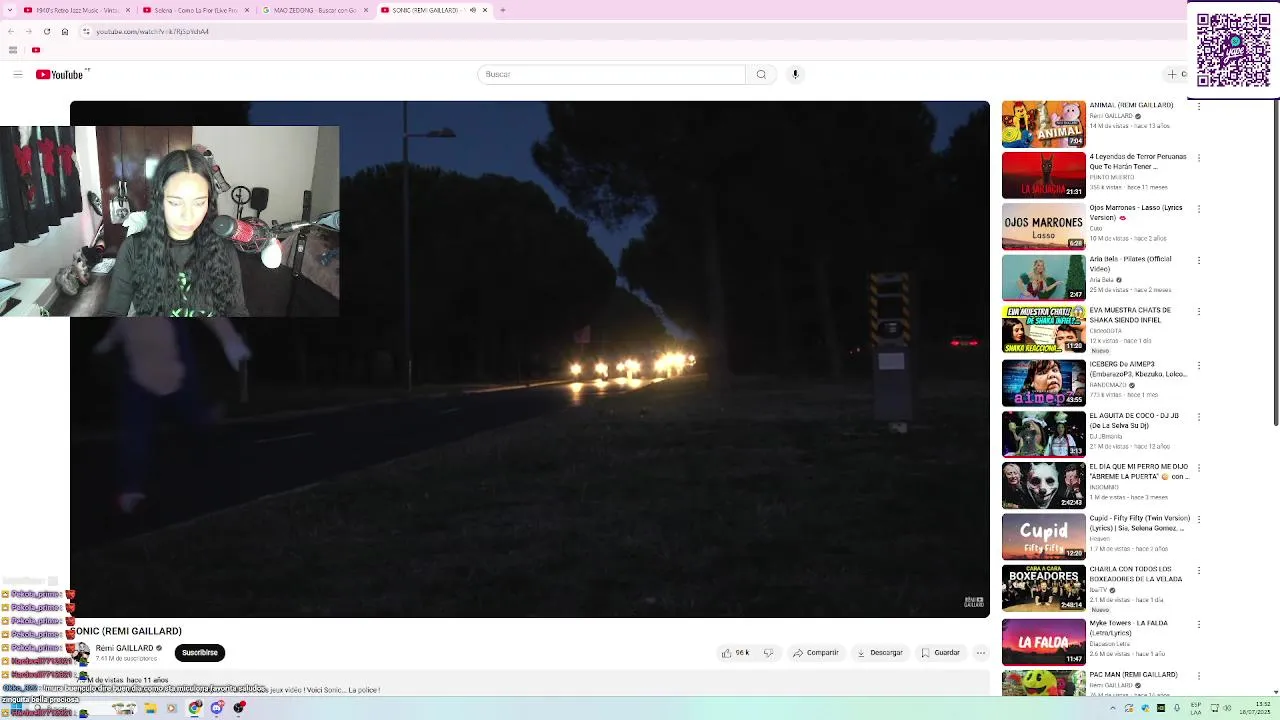Open the Discord taskbar icon
Viewport: 1280px width, 720px height.
coord(217,708)
